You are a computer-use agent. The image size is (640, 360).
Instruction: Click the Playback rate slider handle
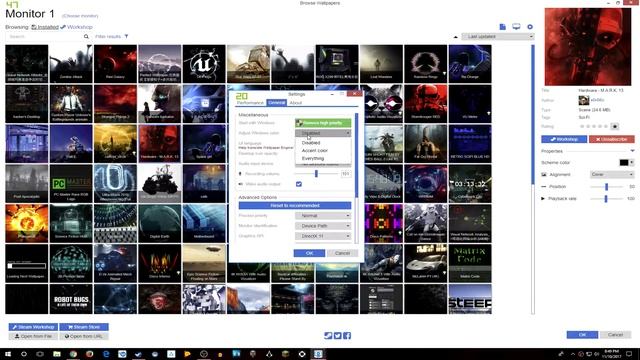606,199
